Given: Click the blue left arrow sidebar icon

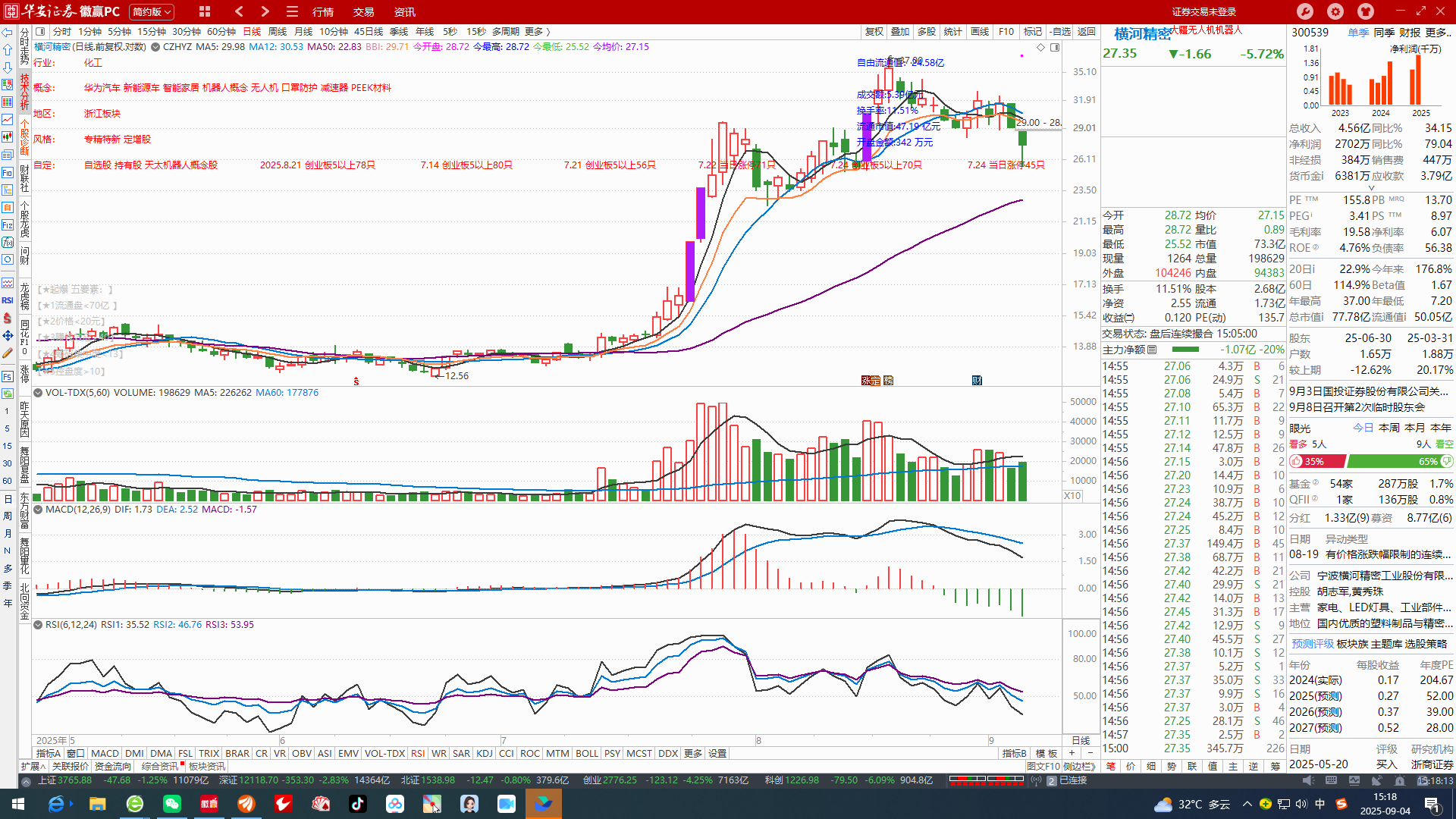Looking at the screenshot, I should pyautogui.click(x=8, y=33).
